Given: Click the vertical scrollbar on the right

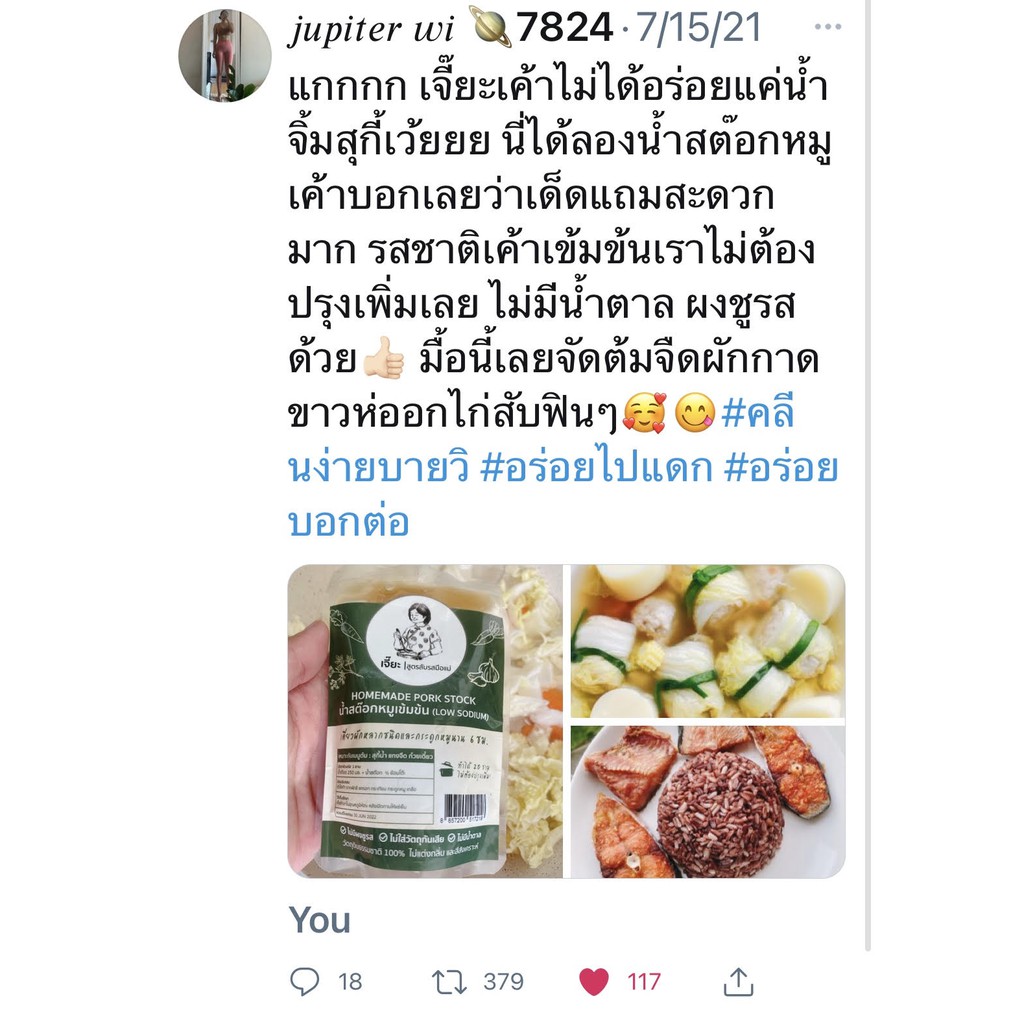Looking at the screenshot, I should [868, 475].
